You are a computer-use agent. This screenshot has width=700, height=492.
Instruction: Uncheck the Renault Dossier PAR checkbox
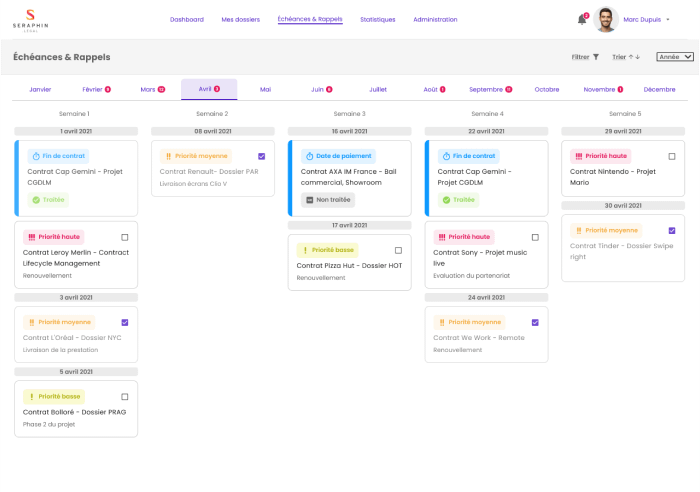tap(262, 156)
